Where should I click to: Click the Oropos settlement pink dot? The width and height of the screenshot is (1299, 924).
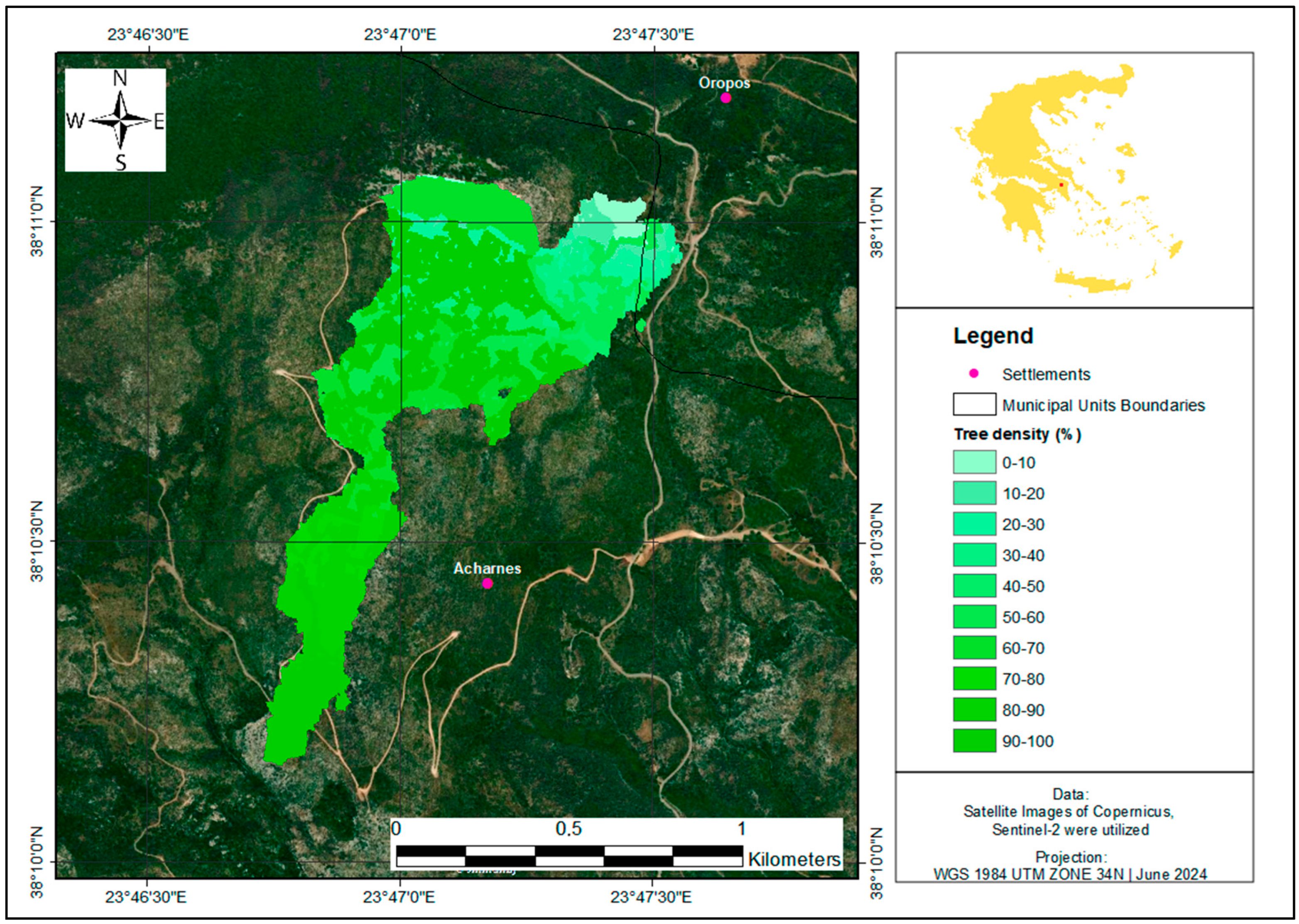pyautogui.click(x=725, y=98)
